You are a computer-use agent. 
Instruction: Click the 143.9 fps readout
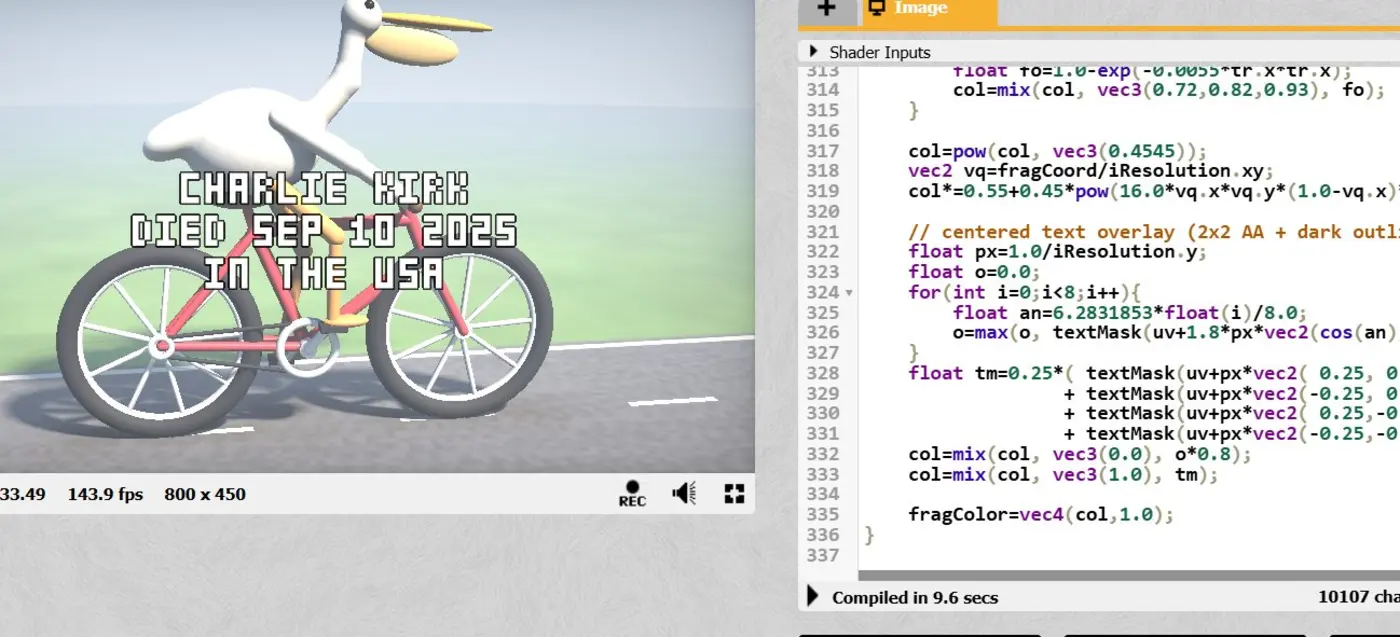click(x=106, y=494)
